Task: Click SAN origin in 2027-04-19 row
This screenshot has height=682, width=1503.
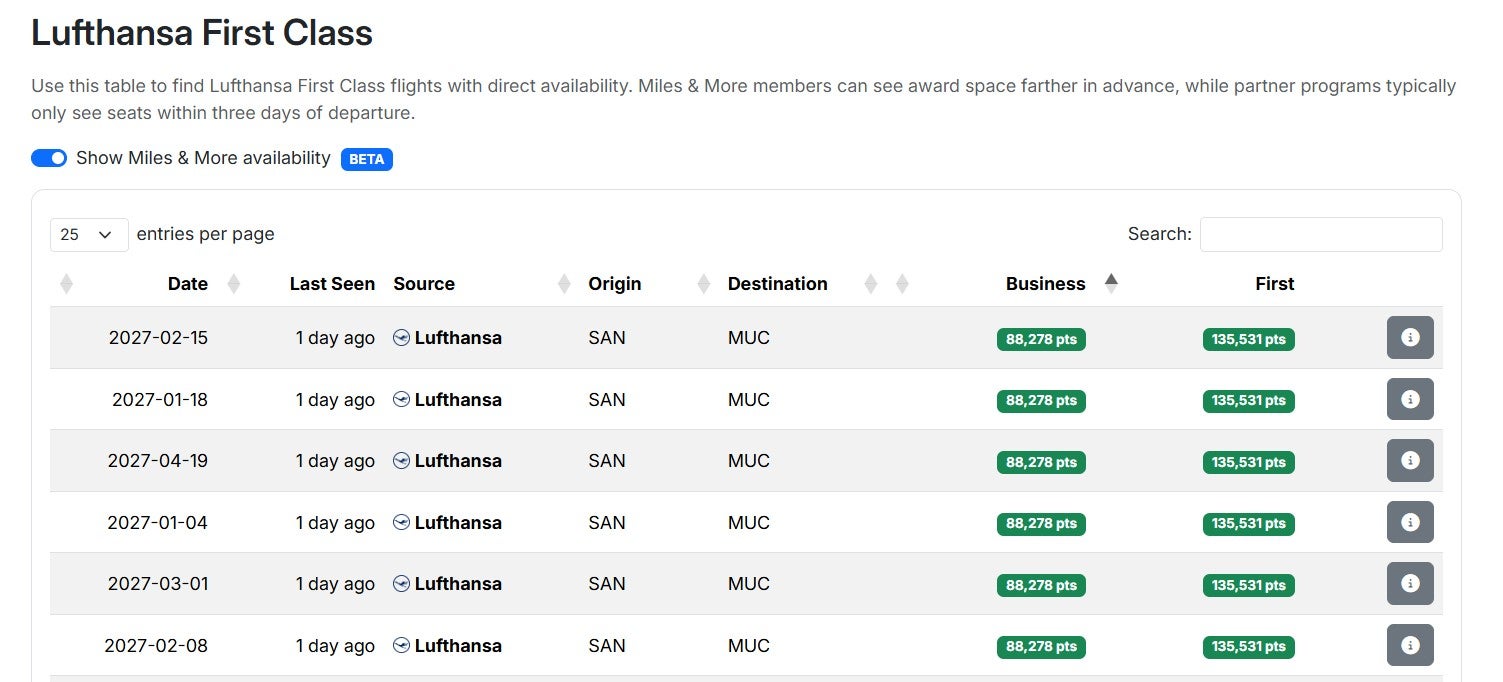Action: click(607, 461)
